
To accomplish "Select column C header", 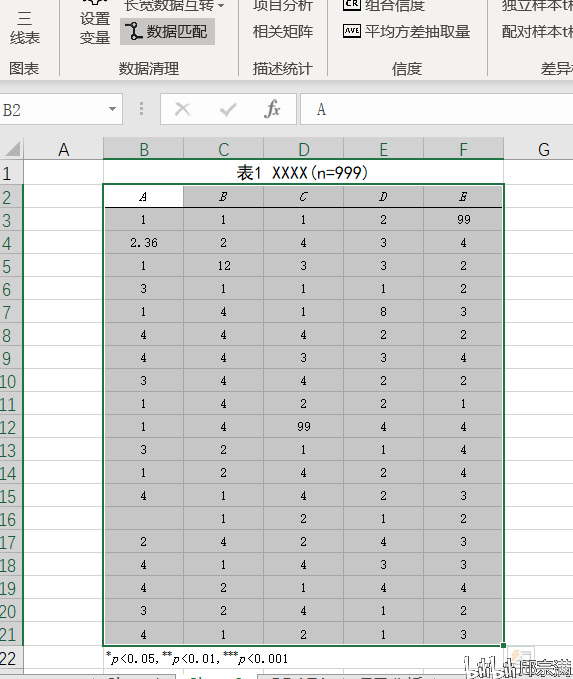I will click(223, 149).
